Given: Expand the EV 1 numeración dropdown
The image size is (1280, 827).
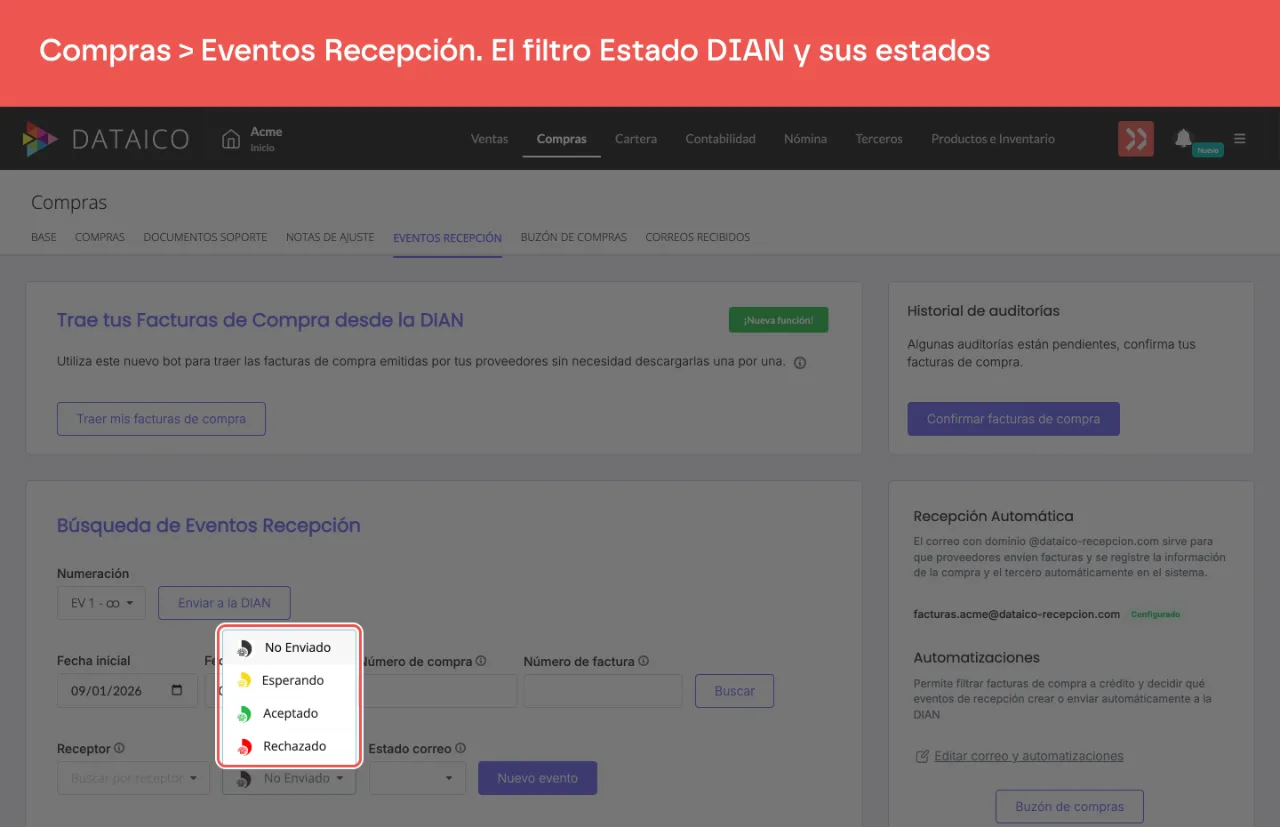Looking at the screenshot, I should [102, 603].
